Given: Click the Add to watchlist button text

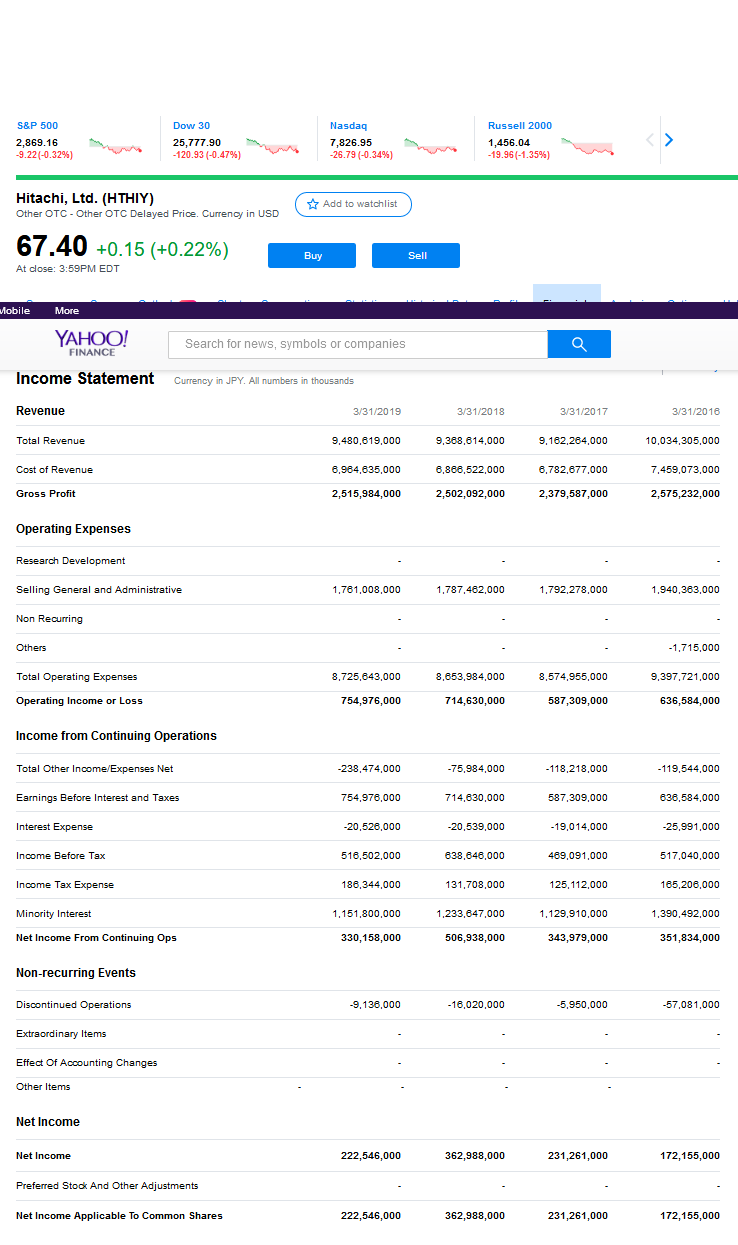Looking at the screenshot, I should [360, 204].
